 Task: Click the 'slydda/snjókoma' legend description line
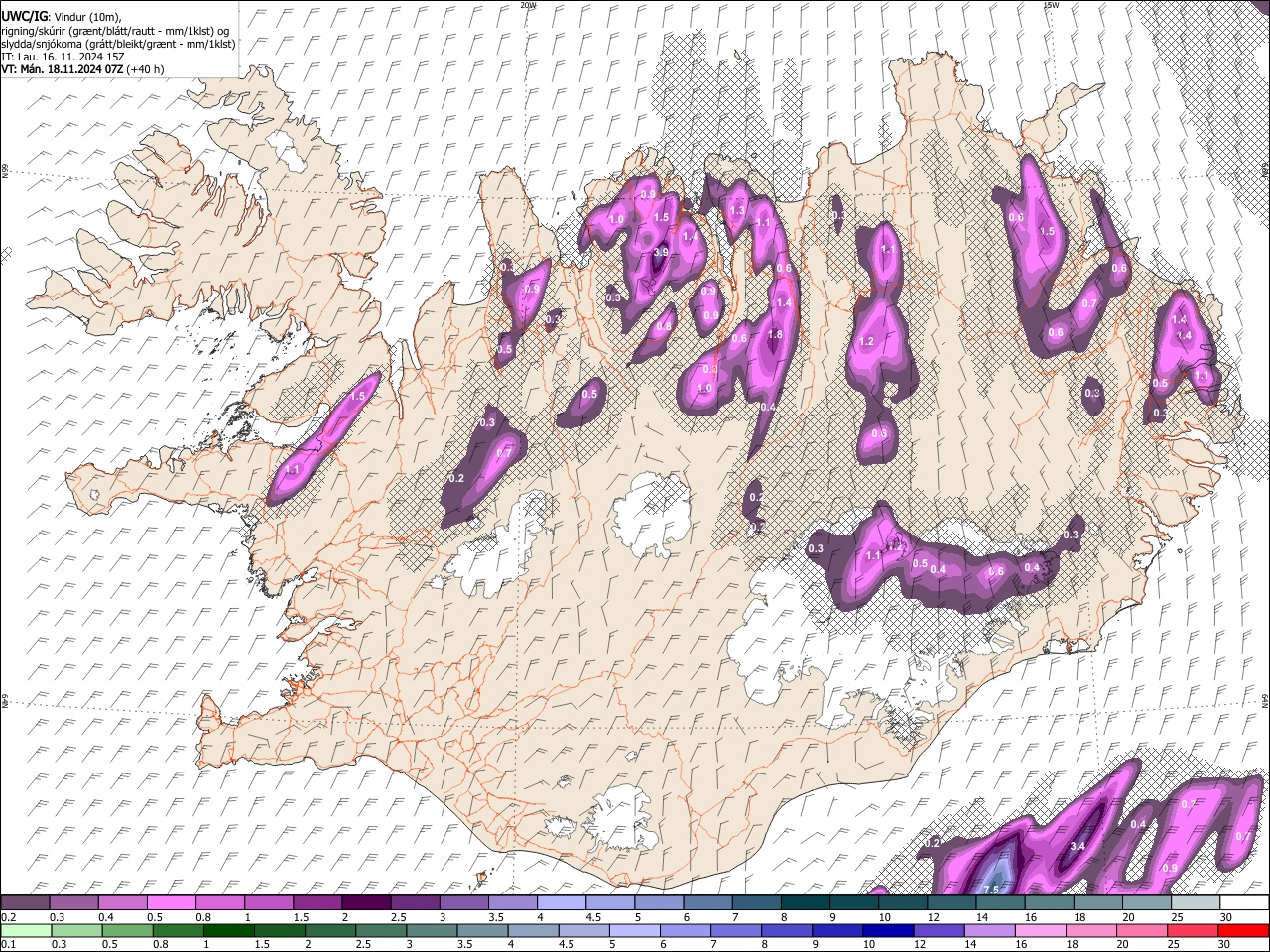pos(118,44)
